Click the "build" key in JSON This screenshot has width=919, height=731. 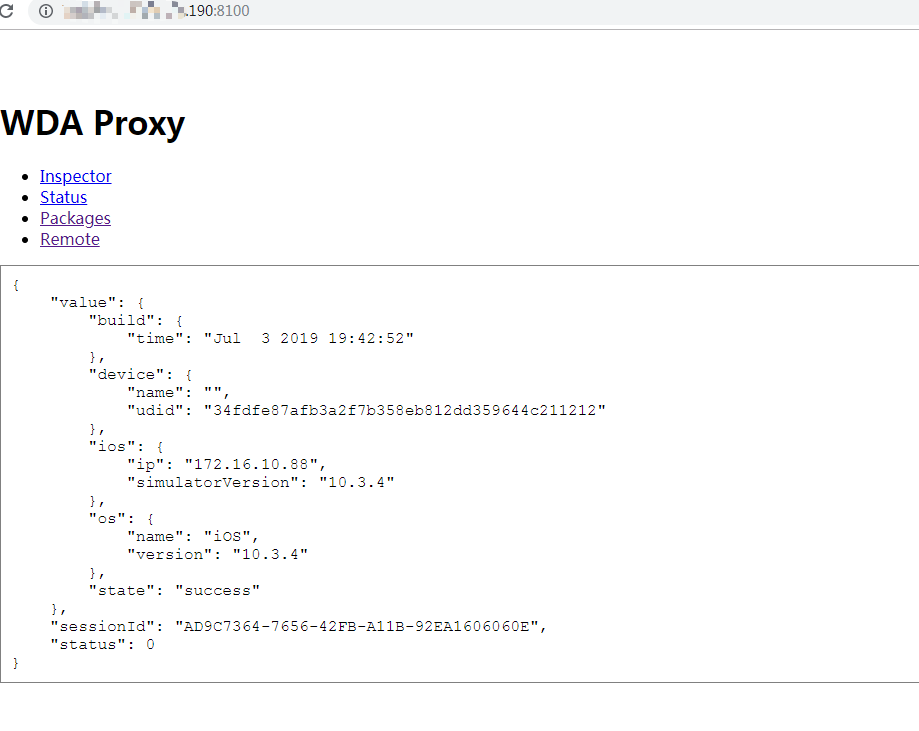122,320
